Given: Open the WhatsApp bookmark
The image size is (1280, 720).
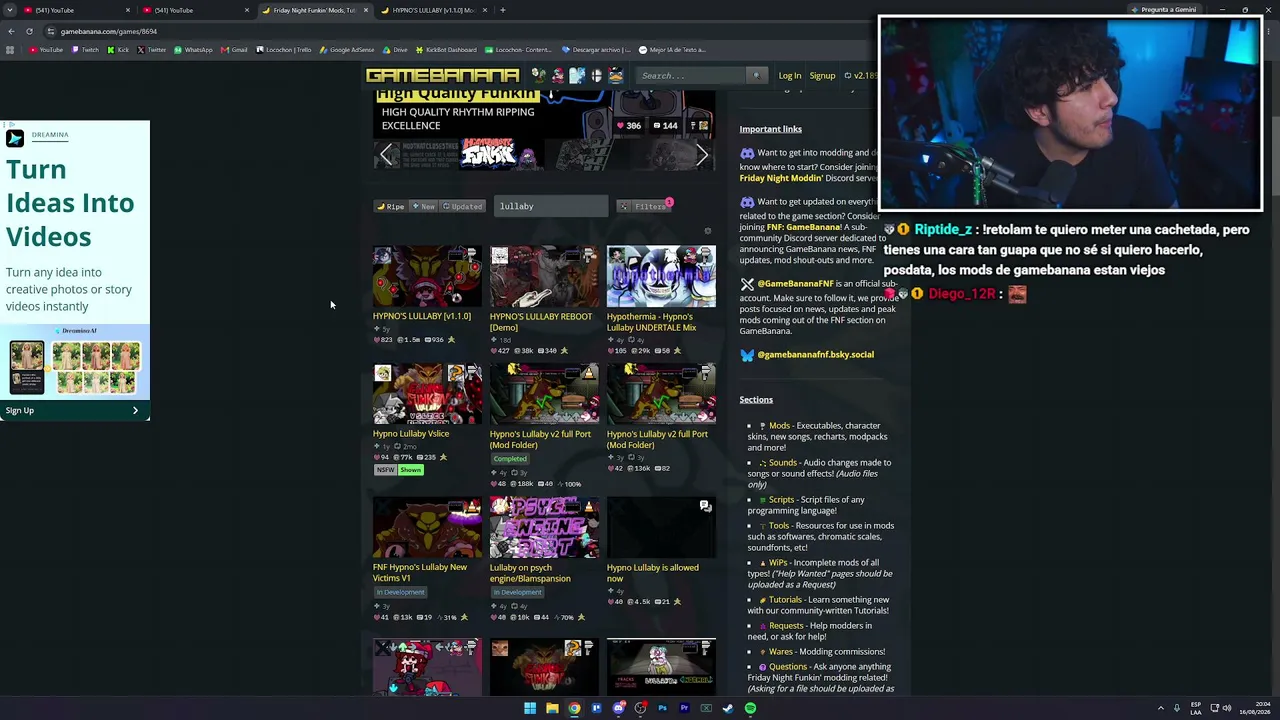Looking at the screenshot, I should tap(193, 50).
